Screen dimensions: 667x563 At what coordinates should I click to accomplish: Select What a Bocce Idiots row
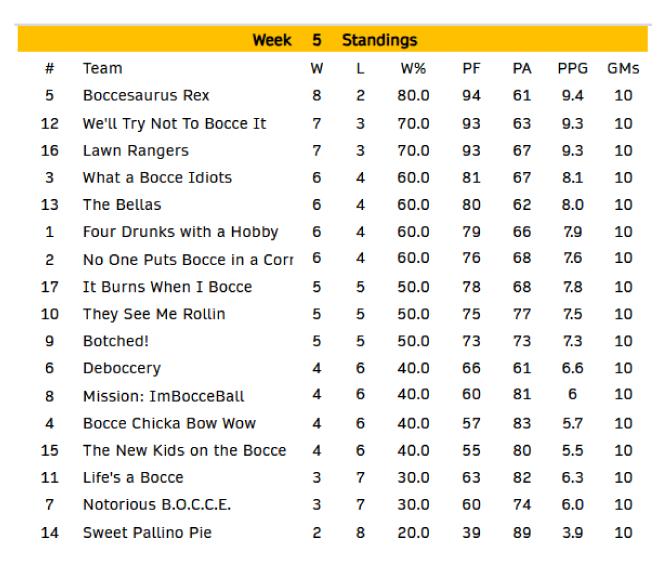click(x=157, y=178)
